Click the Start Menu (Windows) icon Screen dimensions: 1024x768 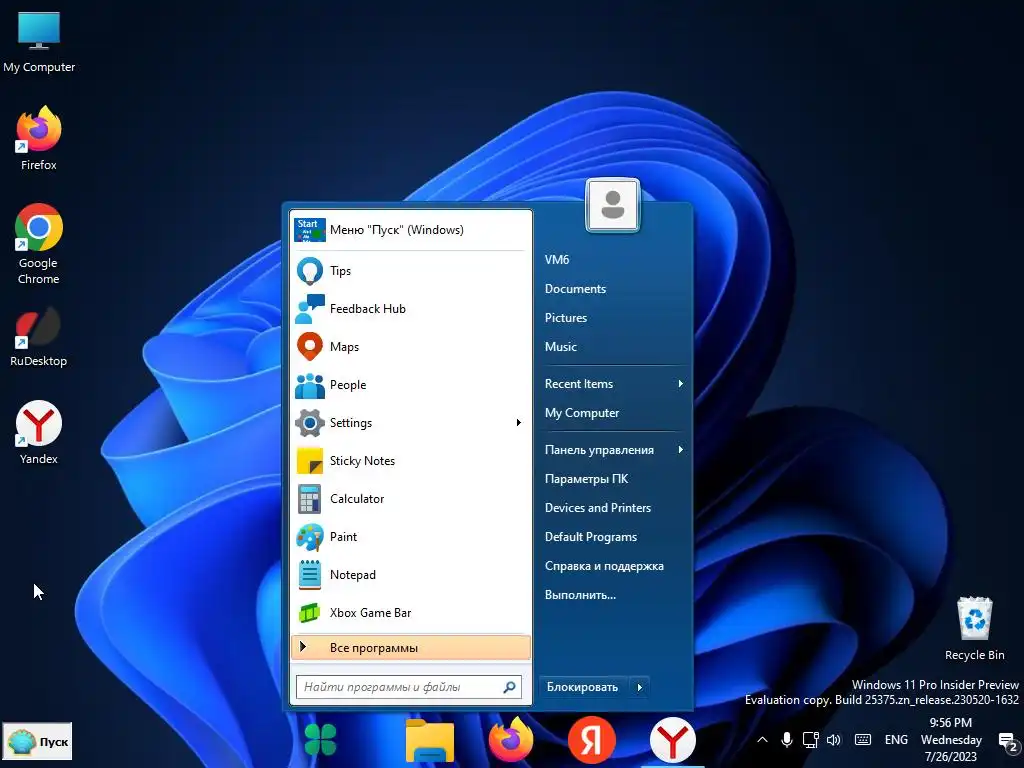pos(310,230)
